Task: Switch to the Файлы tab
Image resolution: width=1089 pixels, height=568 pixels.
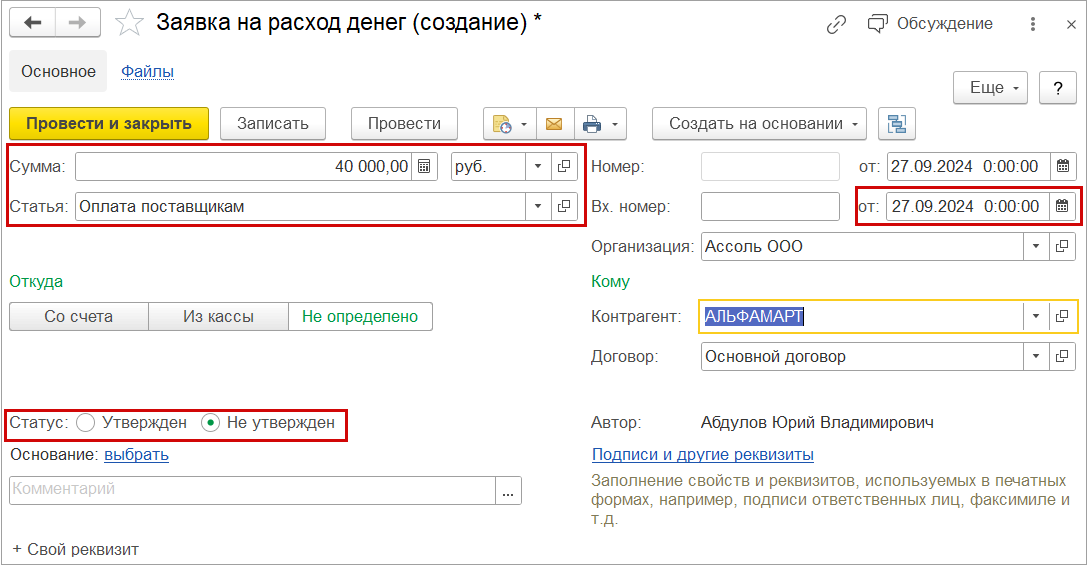Action: [x=148, y=72]
